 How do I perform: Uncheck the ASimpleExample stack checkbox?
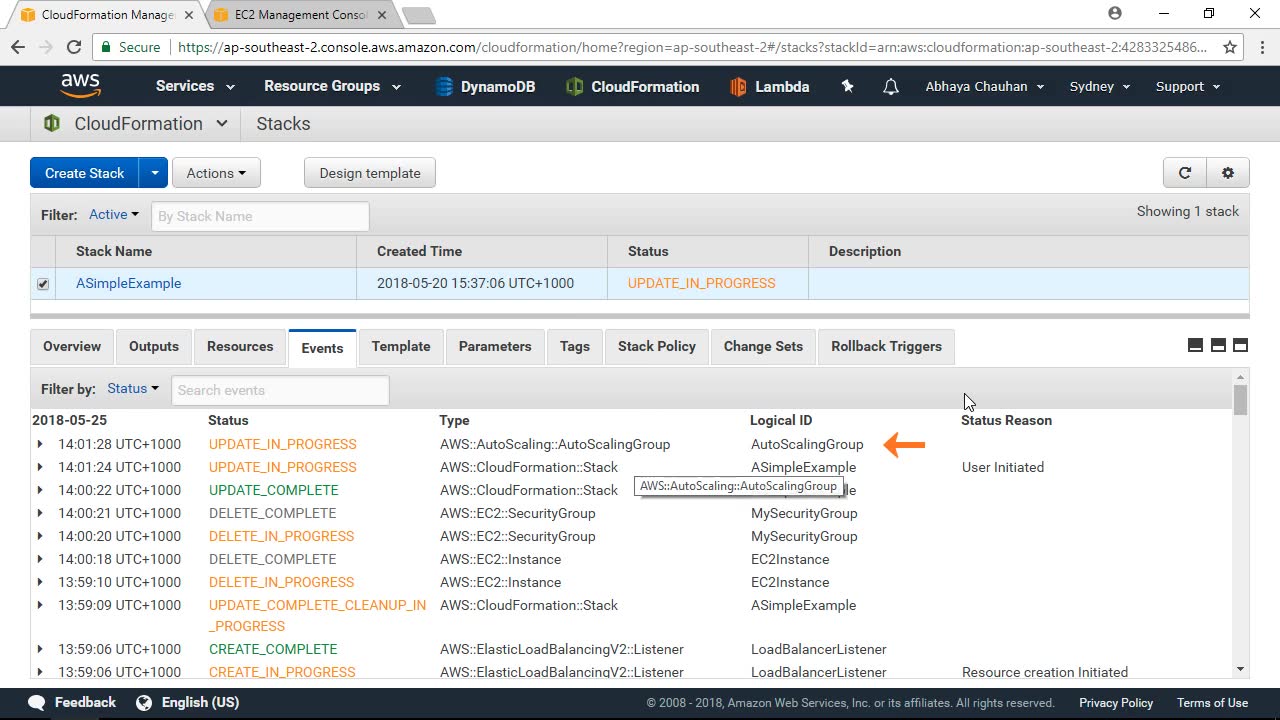coord(43,284)
